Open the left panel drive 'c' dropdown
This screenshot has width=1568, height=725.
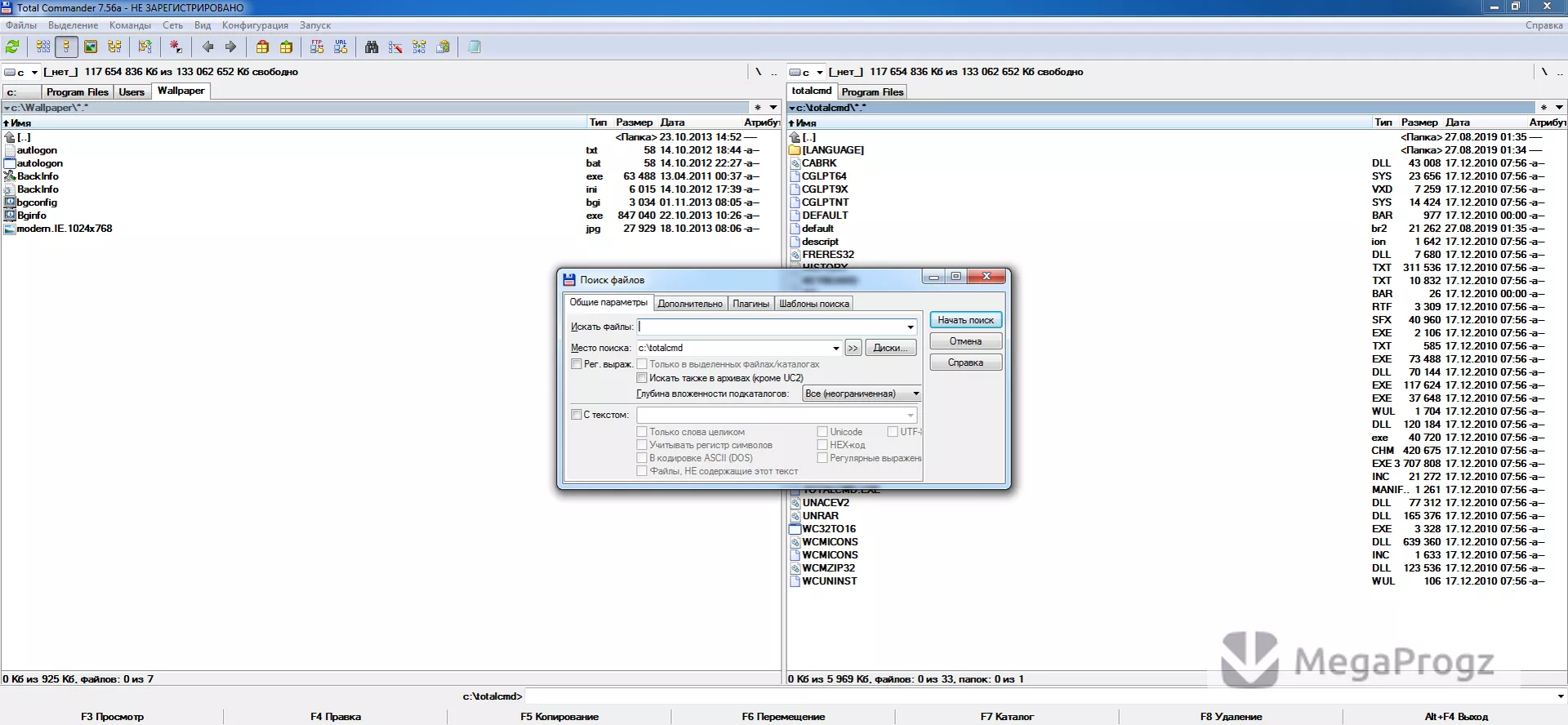pyautogui.click(x=34, y=72)
